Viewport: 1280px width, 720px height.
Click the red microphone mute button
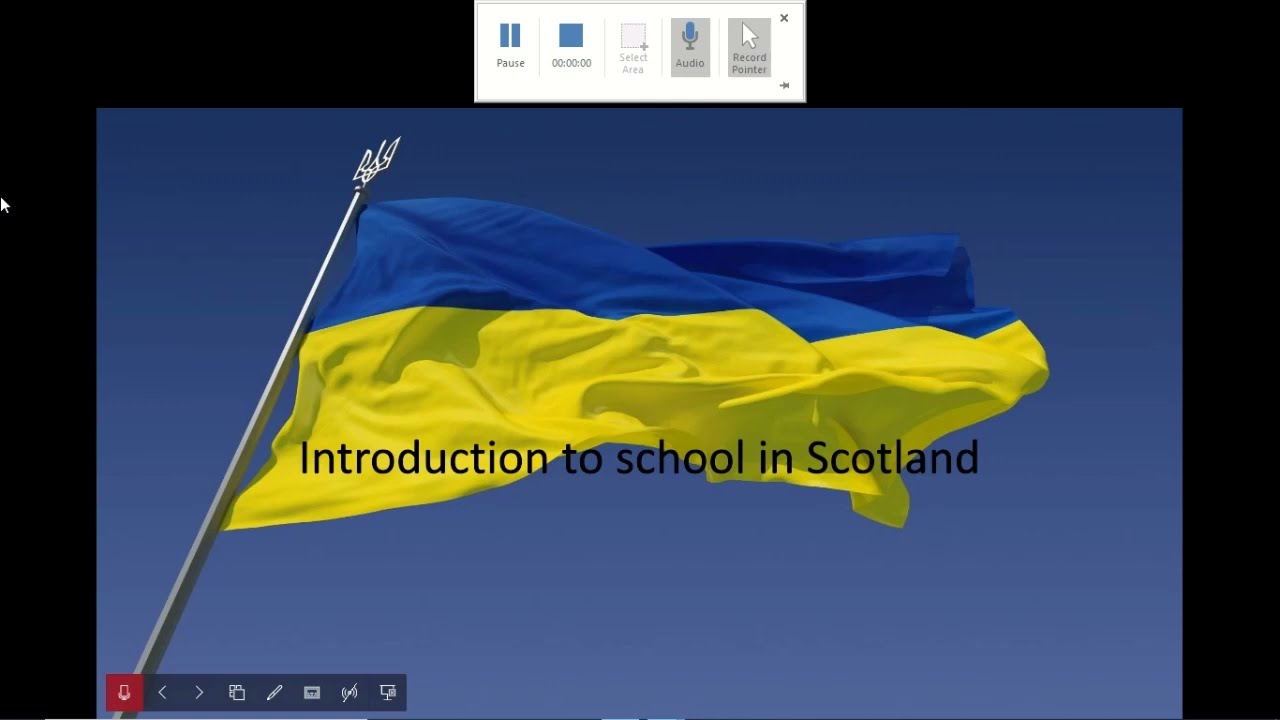[x=124, y=693]
